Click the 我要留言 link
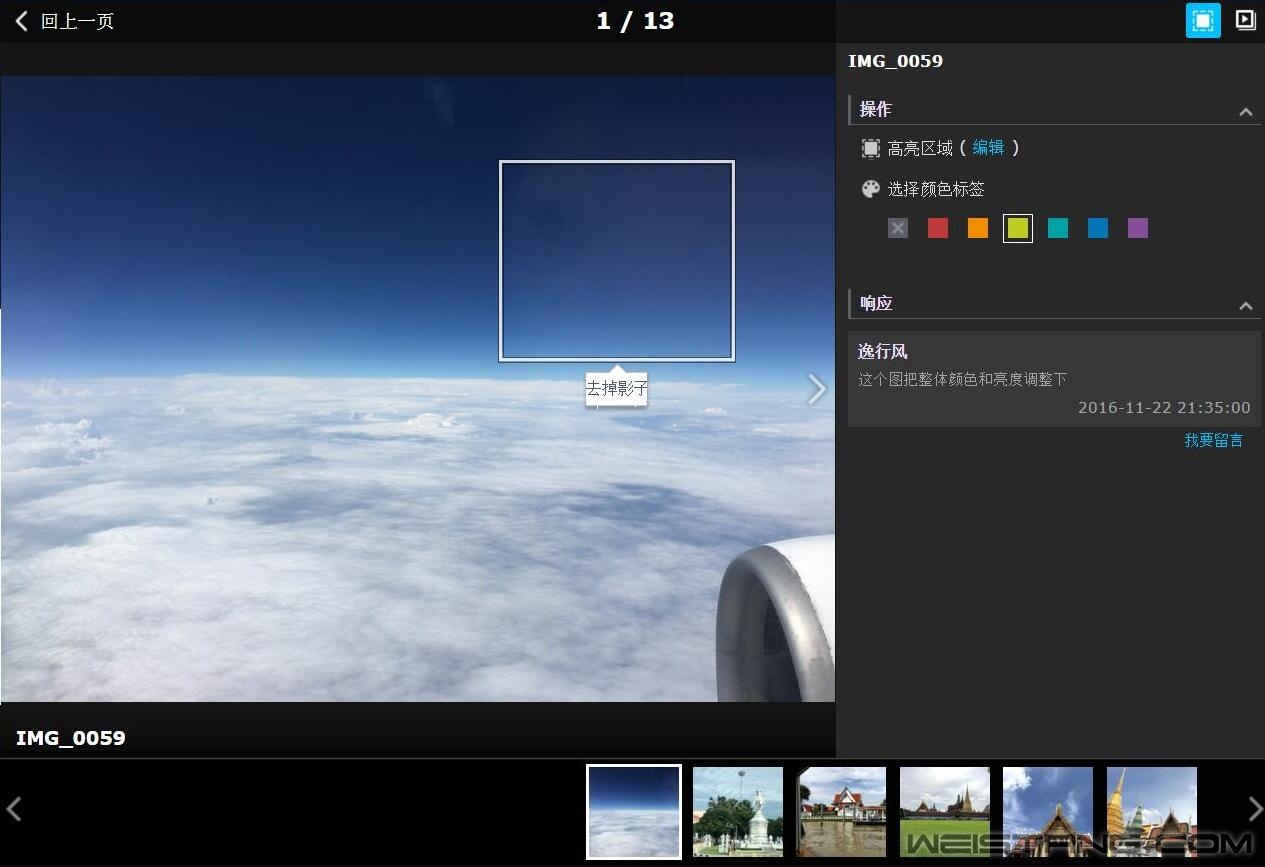Viewport: 1265px width, 867px height. coord(1214,440)
